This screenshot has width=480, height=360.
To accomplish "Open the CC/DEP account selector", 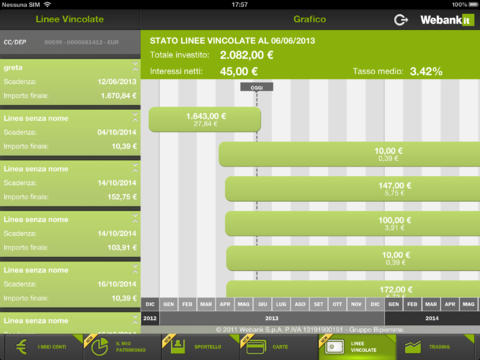I will tap(70, 42).
